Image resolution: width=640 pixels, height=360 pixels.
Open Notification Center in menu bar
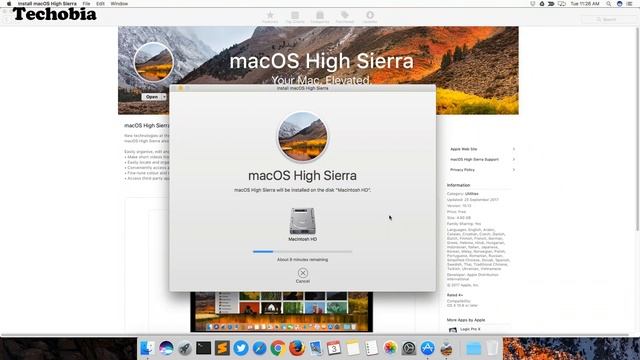click(629, 4)
